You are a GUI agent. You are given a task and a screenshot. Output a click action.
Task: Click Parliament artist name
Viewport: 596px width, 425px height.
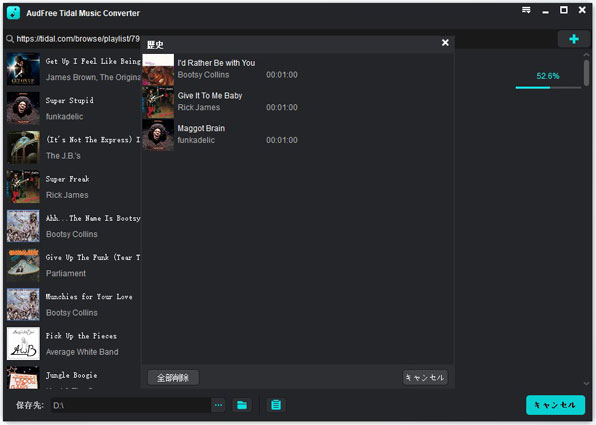(x=66, y=274)
